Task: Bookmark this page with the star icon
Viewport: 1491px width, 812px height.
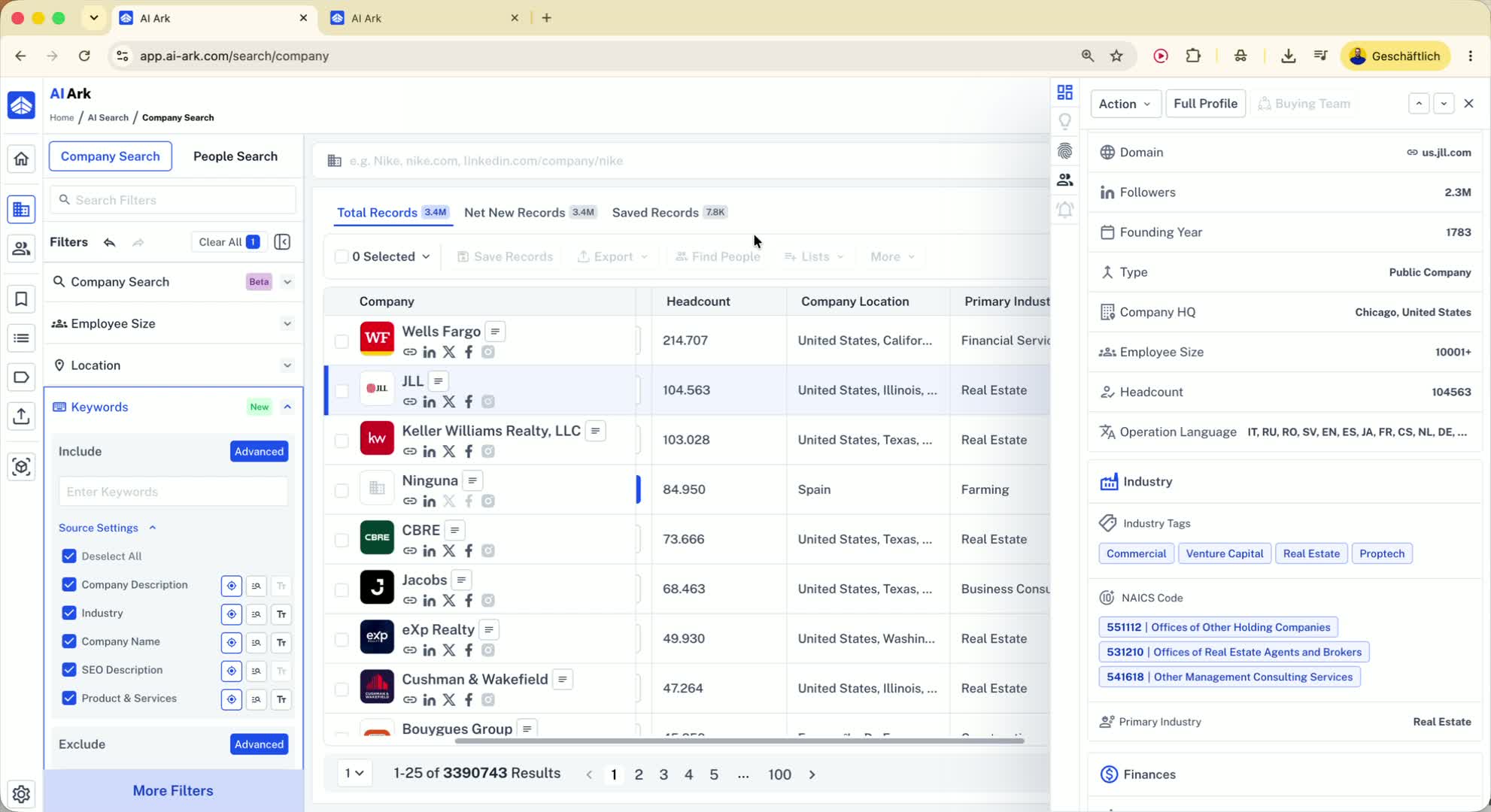Action: (1117, 56)
